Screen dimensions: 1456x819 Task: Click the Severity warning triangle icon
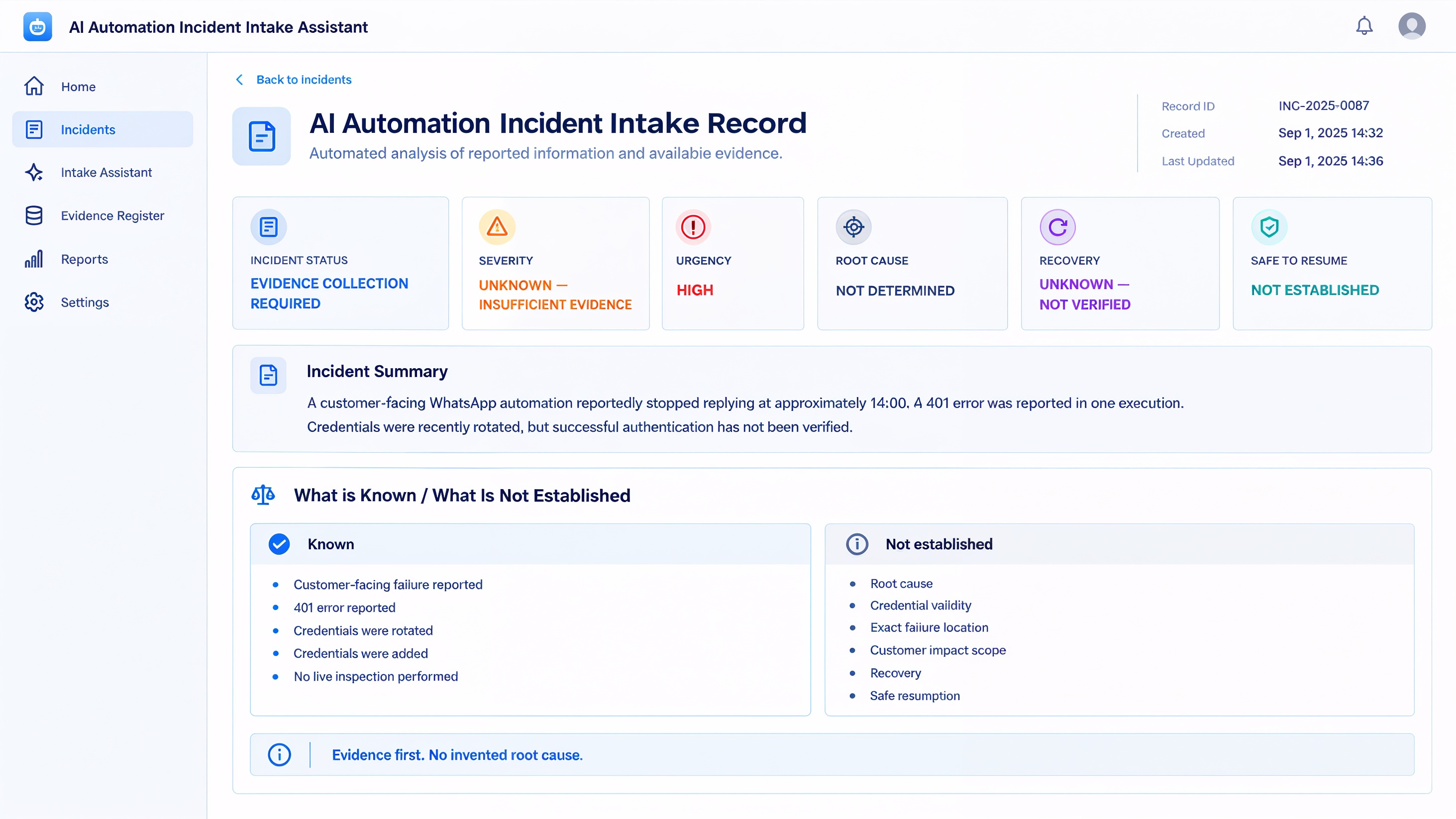(x=497, y=227)
